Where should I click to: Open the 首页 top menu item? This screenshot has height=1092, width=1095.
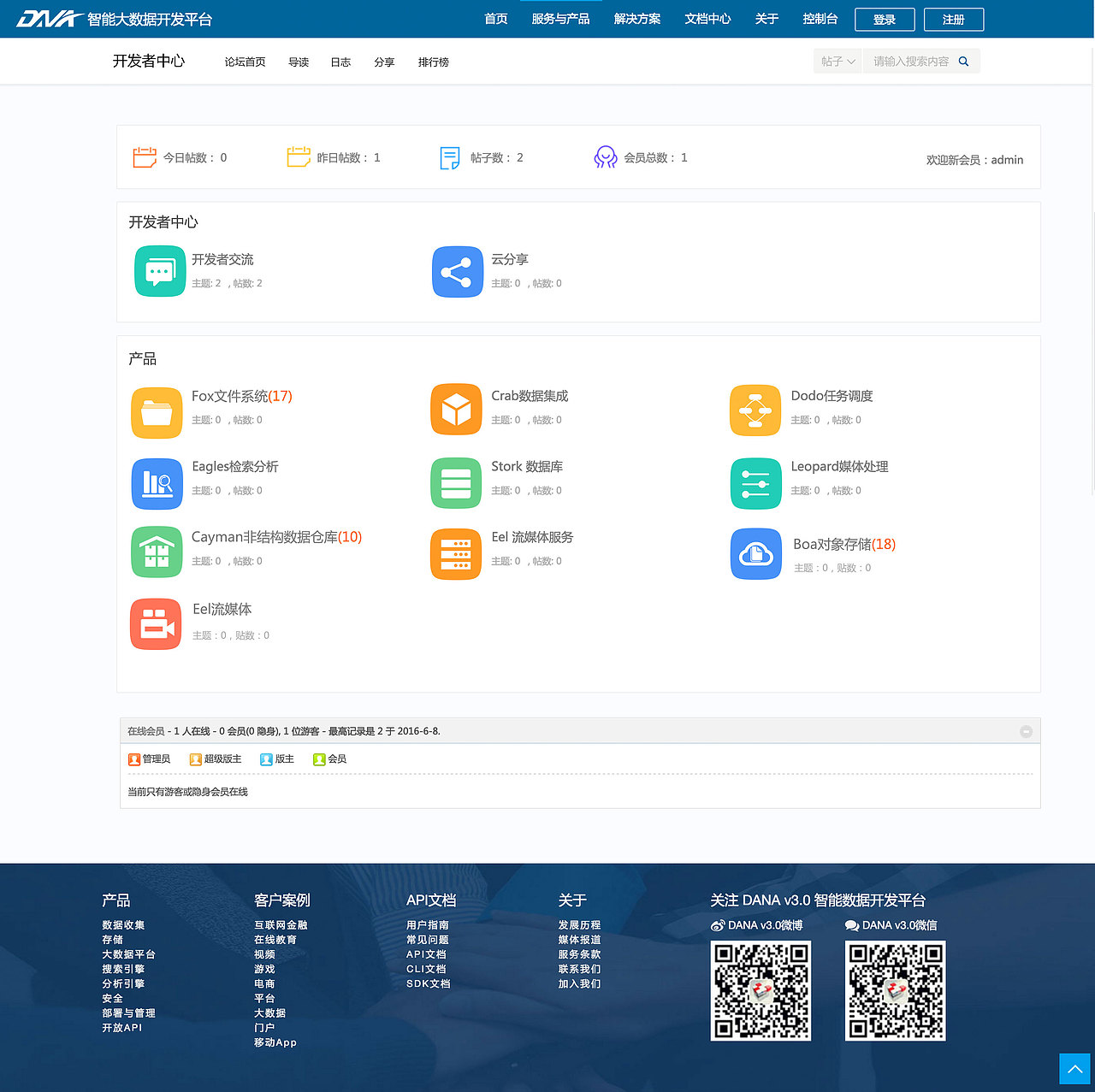[x=496, y=19]
